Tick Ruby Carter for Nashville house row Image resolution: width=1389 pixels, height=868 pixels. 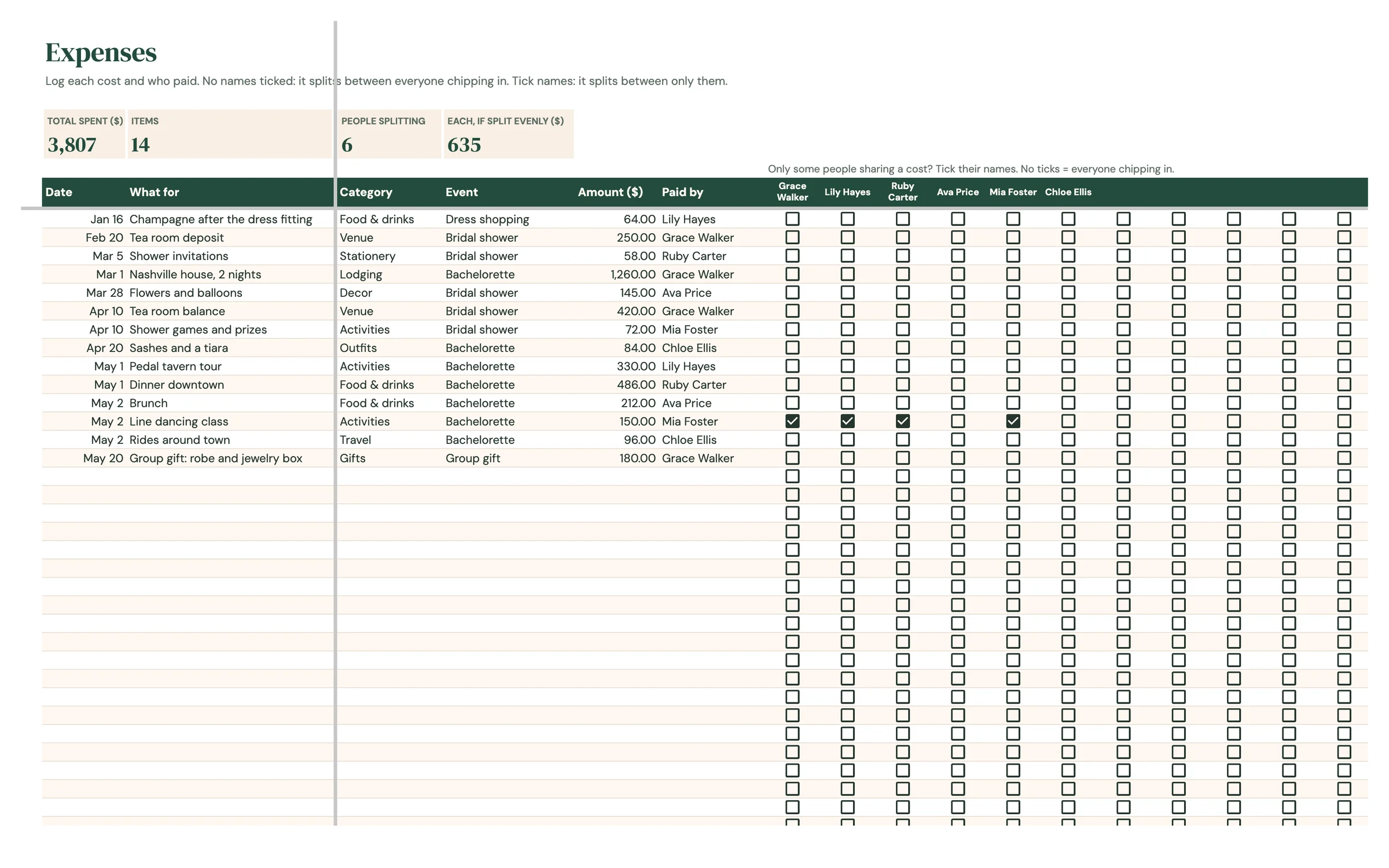point(903,274)
